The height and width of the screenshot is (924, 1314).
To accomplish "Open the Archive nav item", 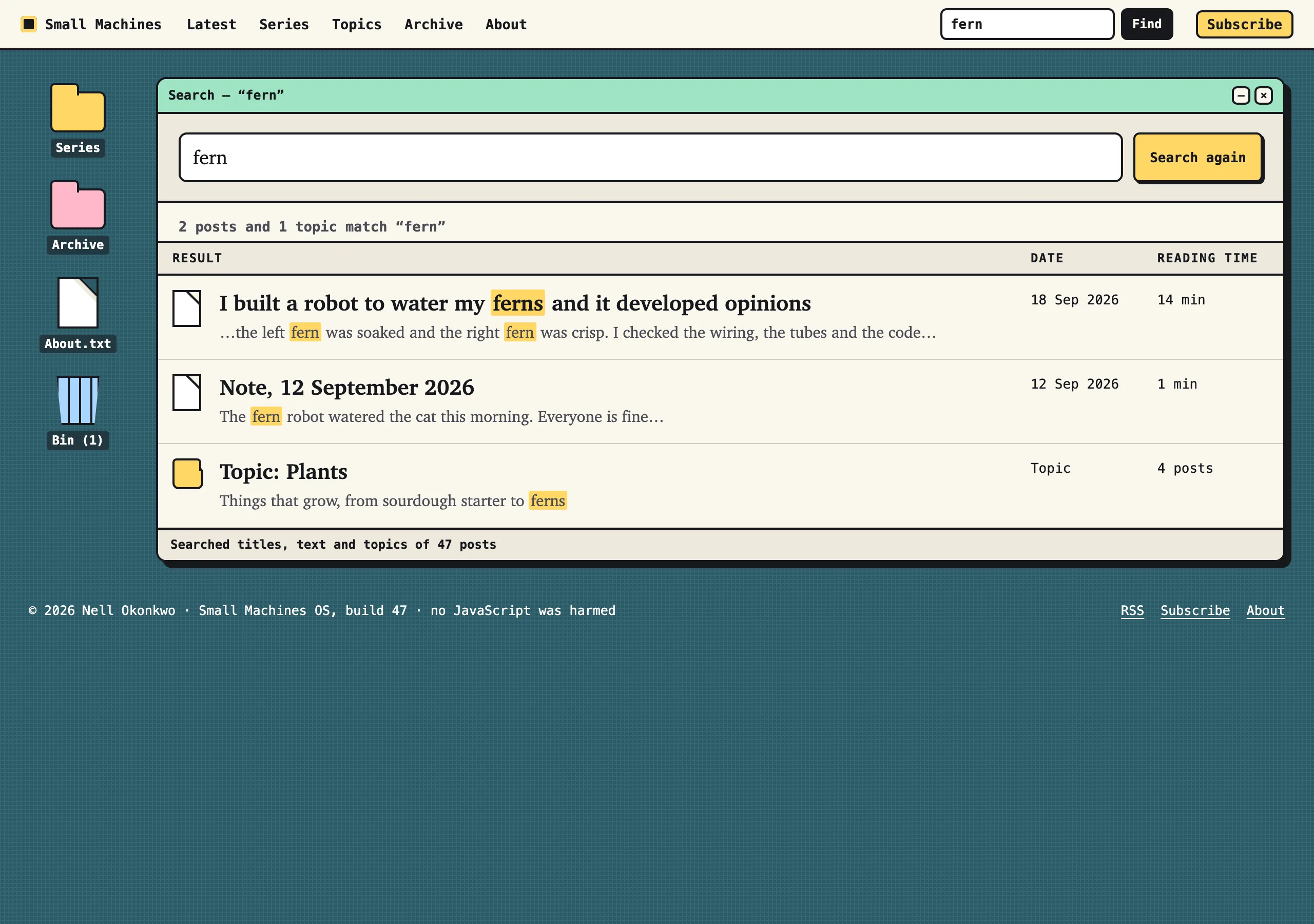I will pyautogui.click(x=433, y=24).
